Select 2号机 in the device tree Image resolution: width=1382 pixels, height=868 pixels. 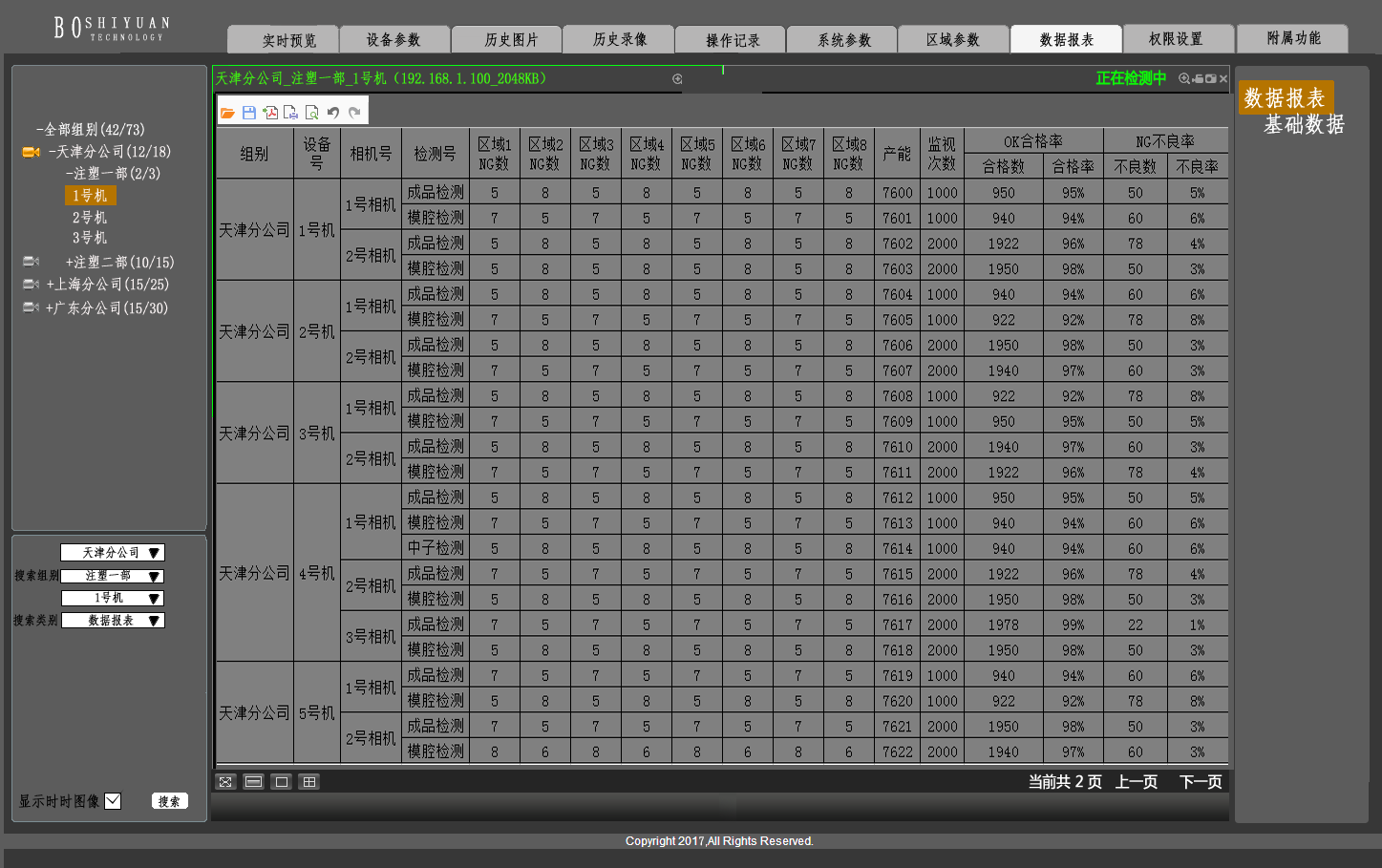click(x=90, y=218)
